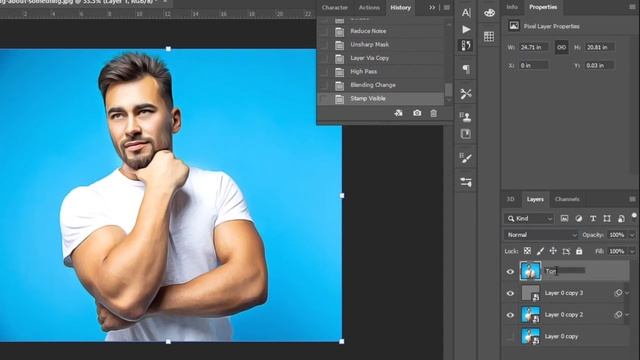Select the Layer Via Copy history state
The image size is (640, 360).
click(381, 58)
